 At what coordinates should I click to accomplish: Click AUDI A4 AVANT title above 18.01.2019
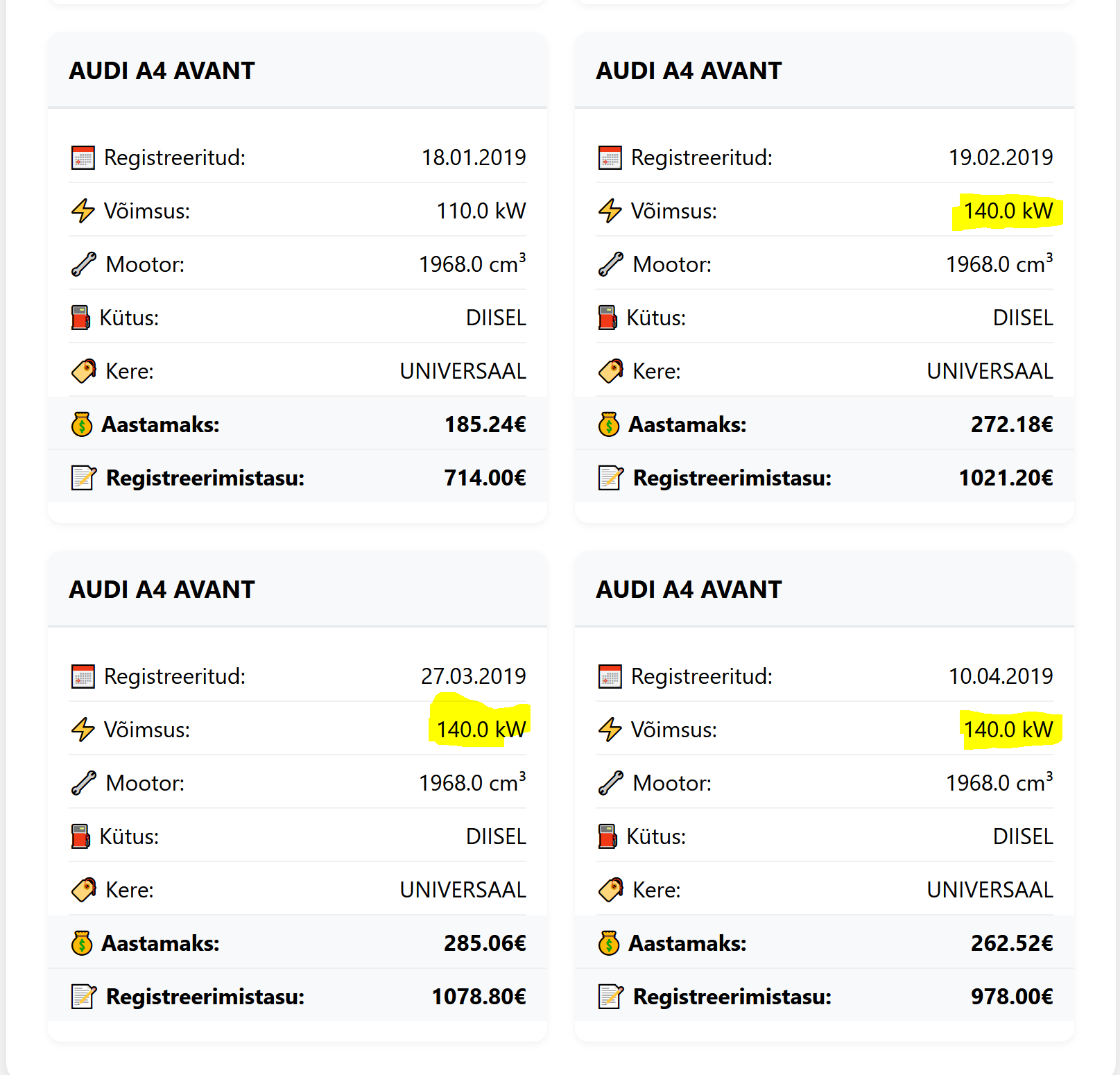(162, 71)
